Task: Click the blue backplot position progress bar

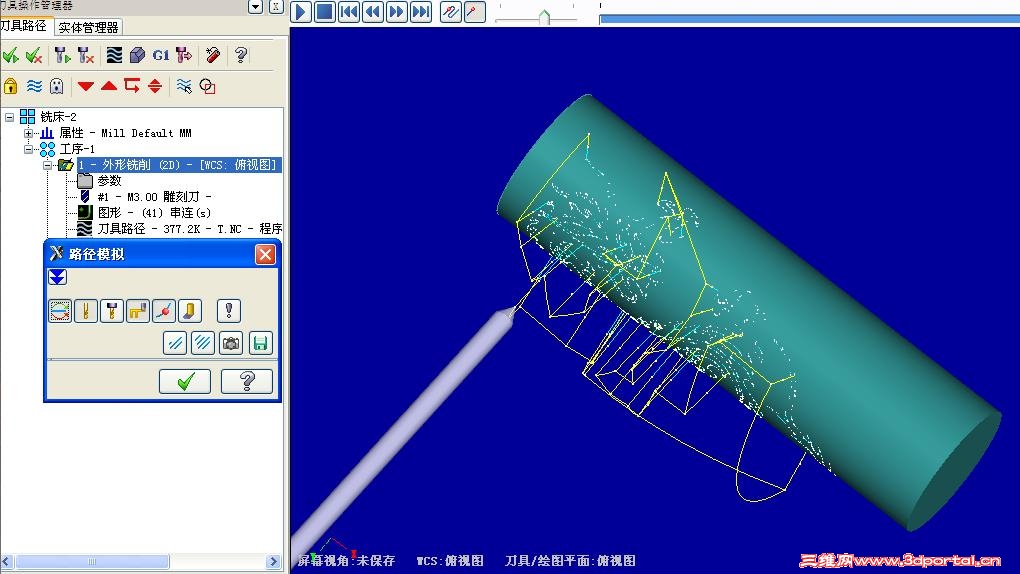Action: click(809, 19)
